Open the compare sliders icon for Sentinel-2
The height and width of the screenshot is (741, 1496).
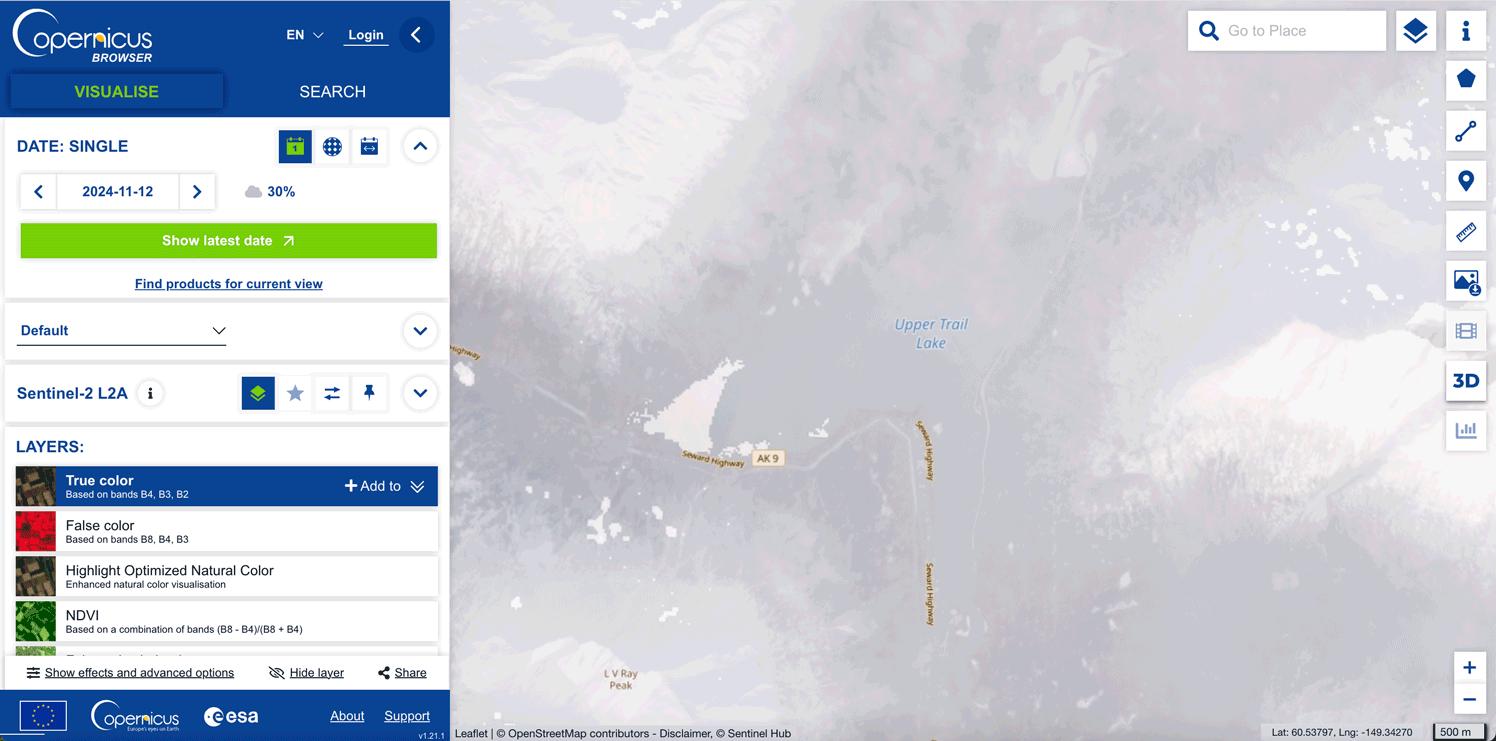332,393
